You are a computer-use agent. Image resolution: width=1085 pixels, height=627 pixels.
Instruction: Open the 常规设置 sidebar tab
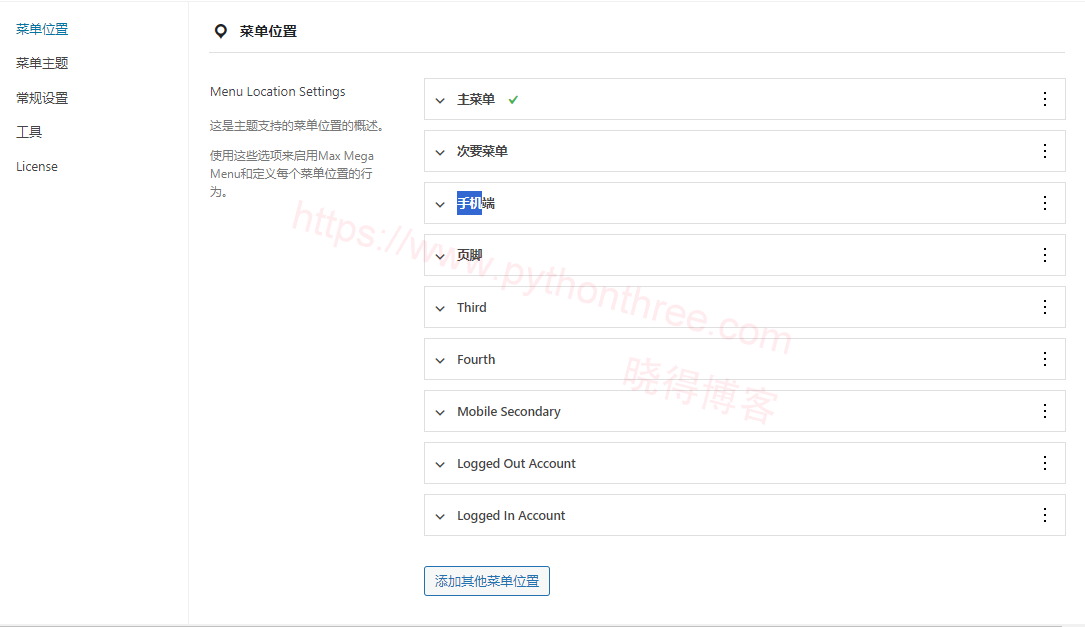pos(42,98)
